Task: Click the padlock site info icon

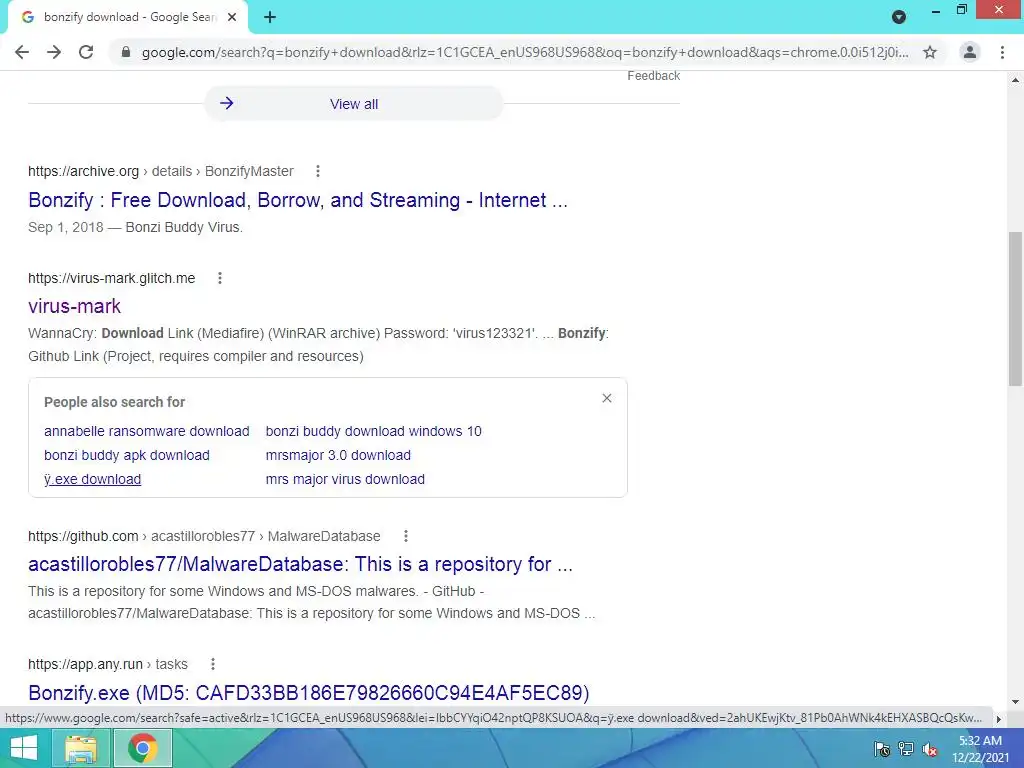Action: (x=126, y=52)
